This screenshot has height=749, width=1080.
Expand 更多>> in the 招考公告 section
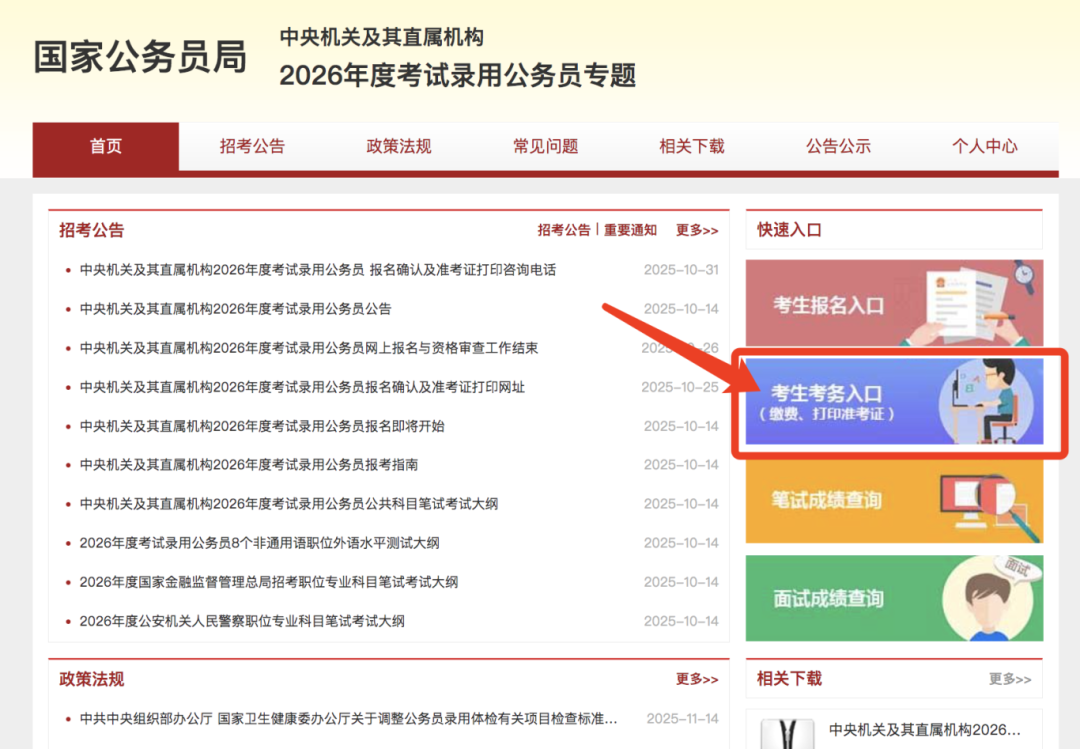(697, 230)
